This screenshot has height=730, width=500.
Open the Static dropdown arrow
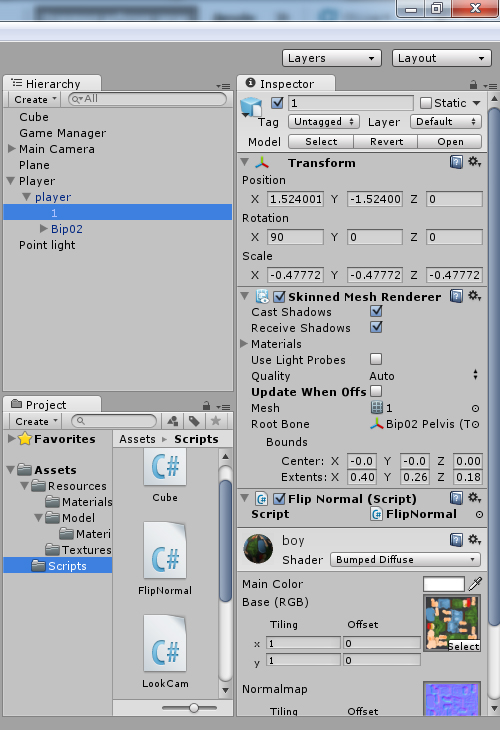(476, 103)
